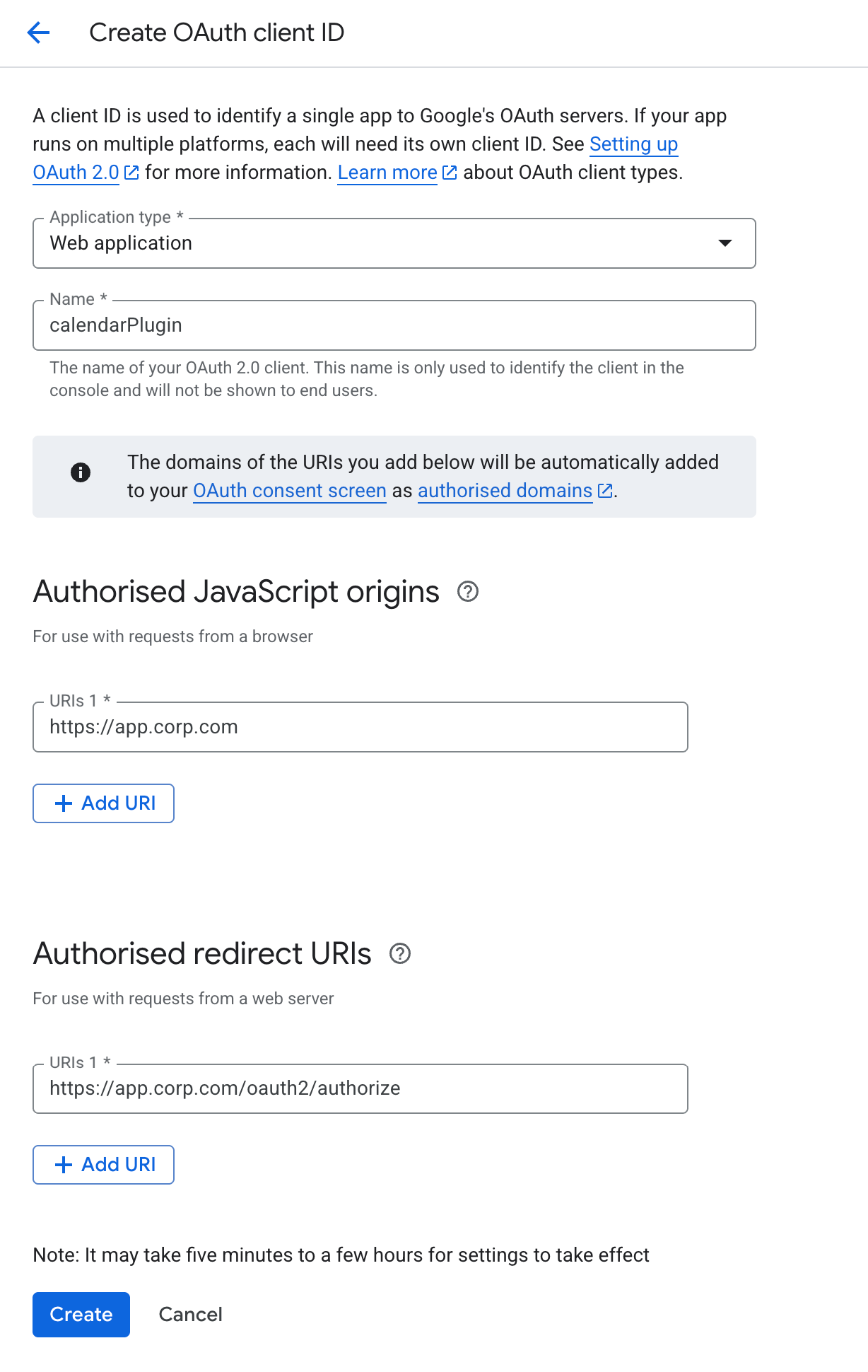Click the info icon in the domains notice
This screenshot has width=868, height=1372.
81,472
